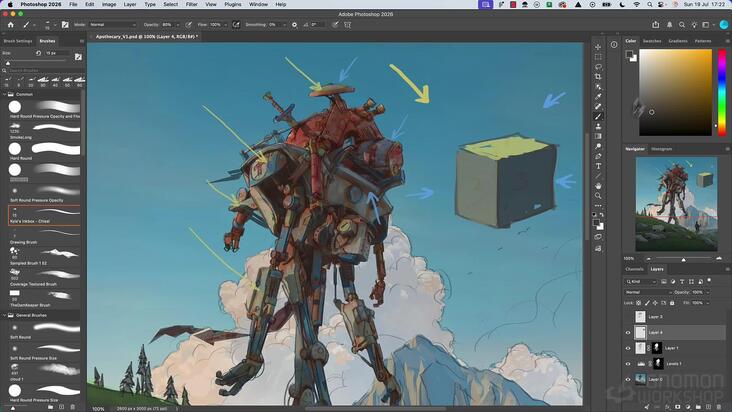The width and height of the screenshot is (732, 412).
Task: Select the Dodge tool
Action: click(x=598, y=147)
